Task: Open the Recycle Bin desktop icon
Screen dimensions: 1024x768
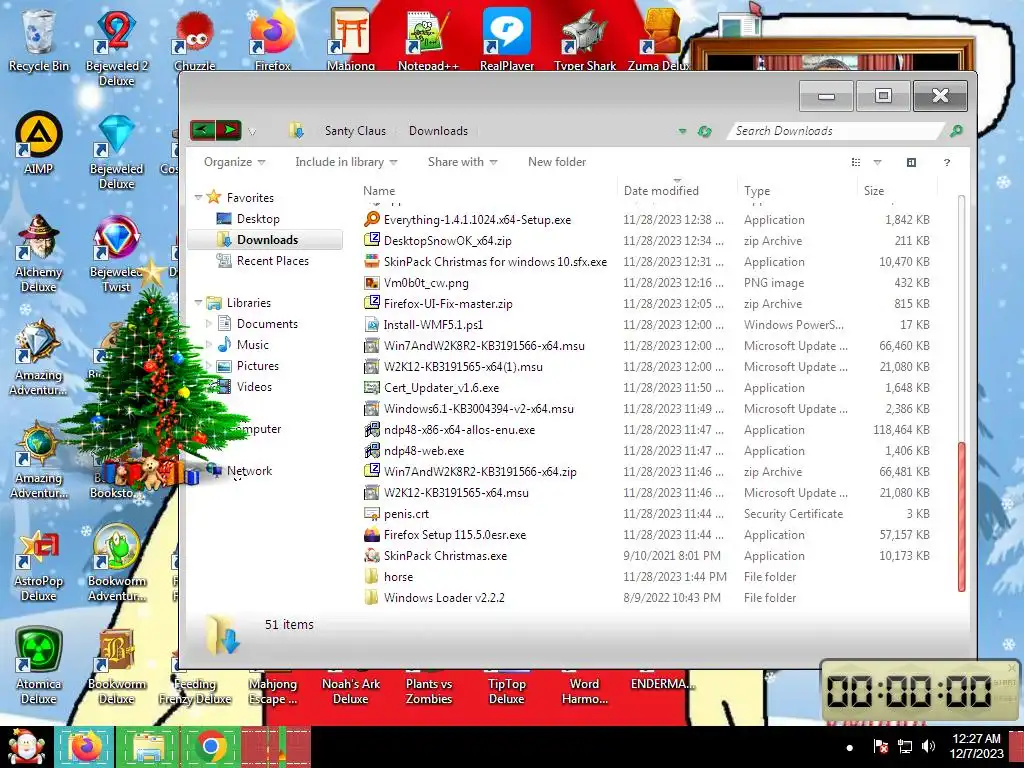Action: coord(39,40)
